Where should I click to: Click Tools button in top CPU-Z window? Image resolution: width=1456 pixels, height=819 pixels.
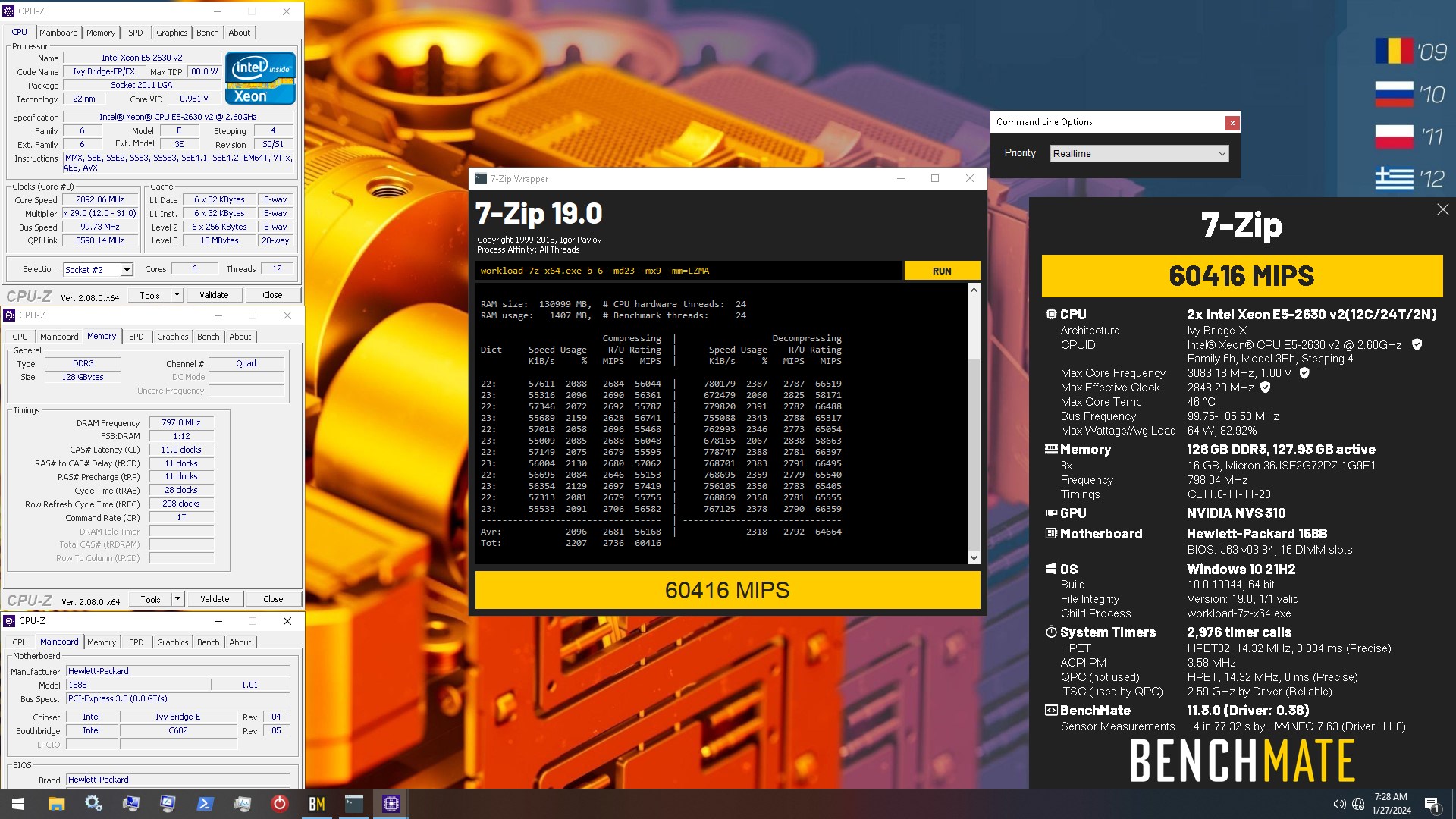tap(149, 295)
